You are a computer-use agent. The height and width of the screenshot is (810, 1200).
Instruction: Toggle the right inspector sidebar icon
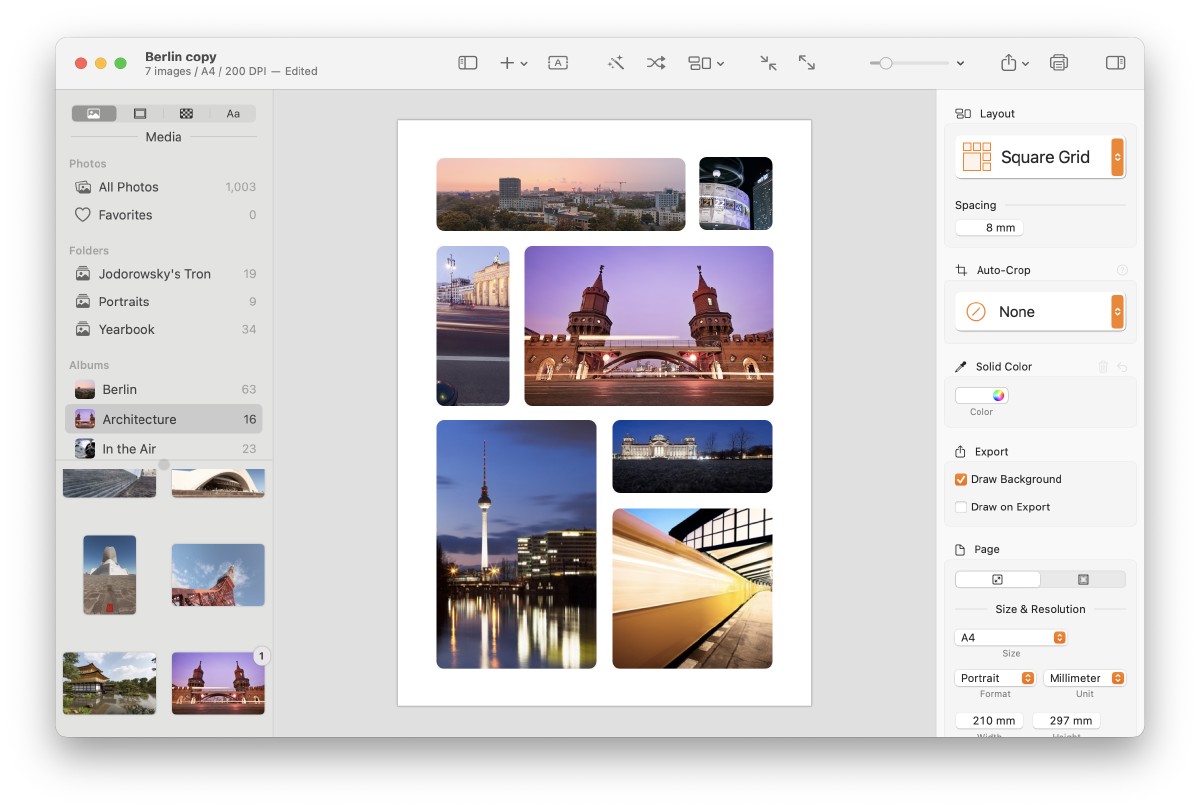1115,63
